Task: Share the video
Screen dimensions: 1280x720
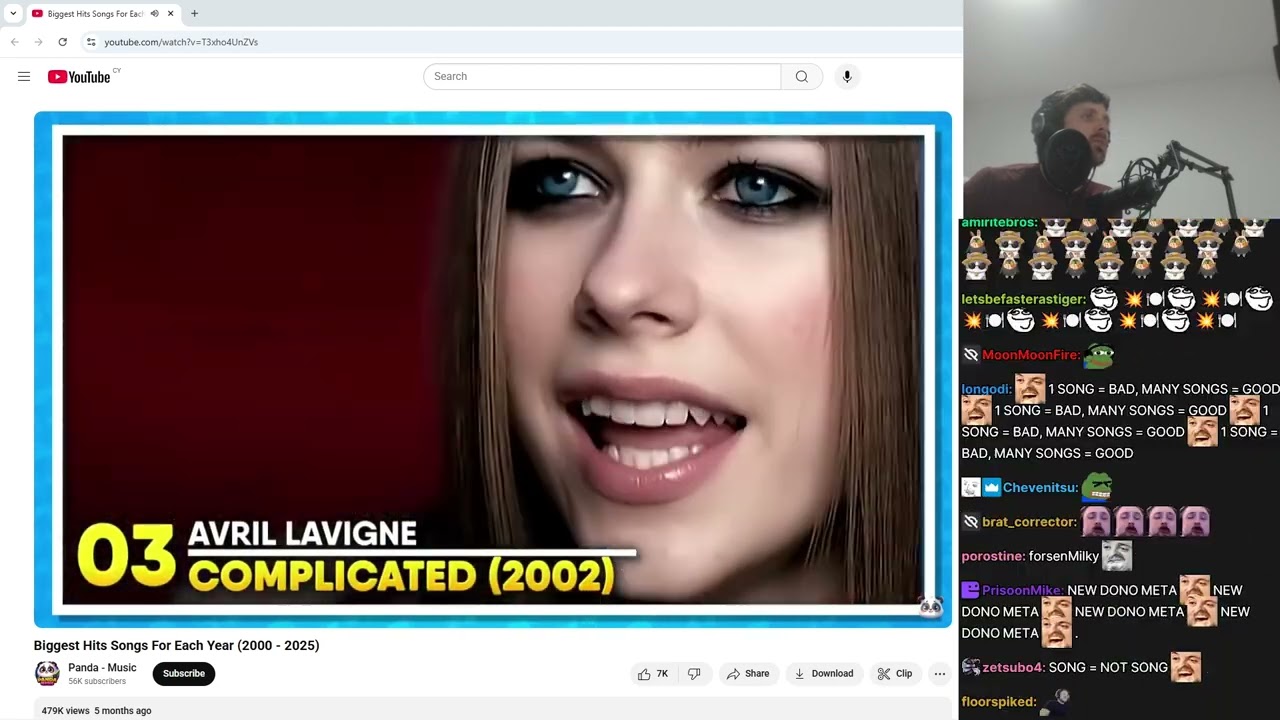Action: [x=748, y=674]
